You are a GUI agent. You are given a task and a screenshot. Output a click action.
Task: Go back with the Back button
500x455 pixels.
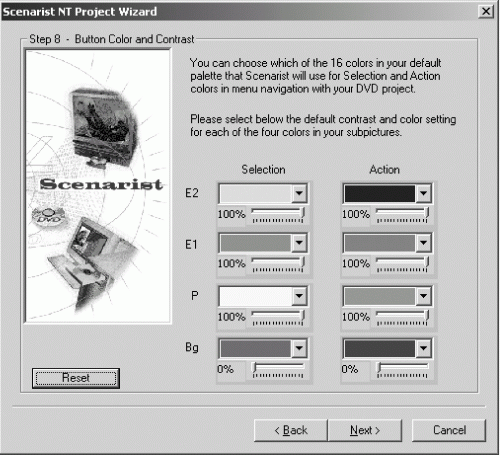[291, 430]
